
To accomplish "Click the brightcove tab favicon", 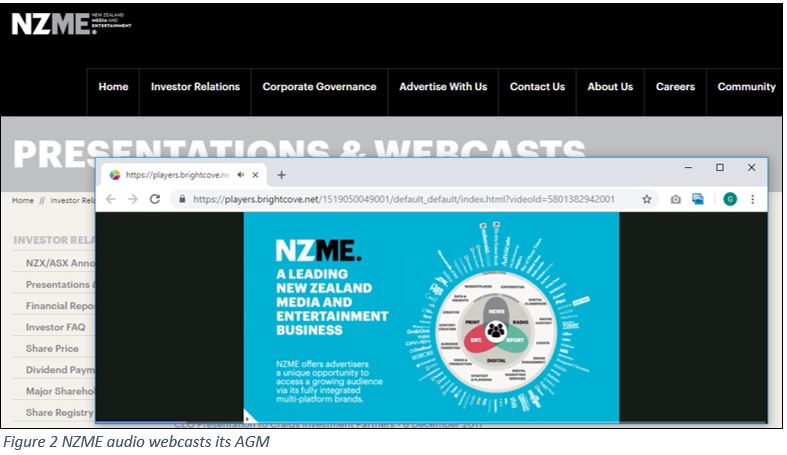I will click(115, 175).
